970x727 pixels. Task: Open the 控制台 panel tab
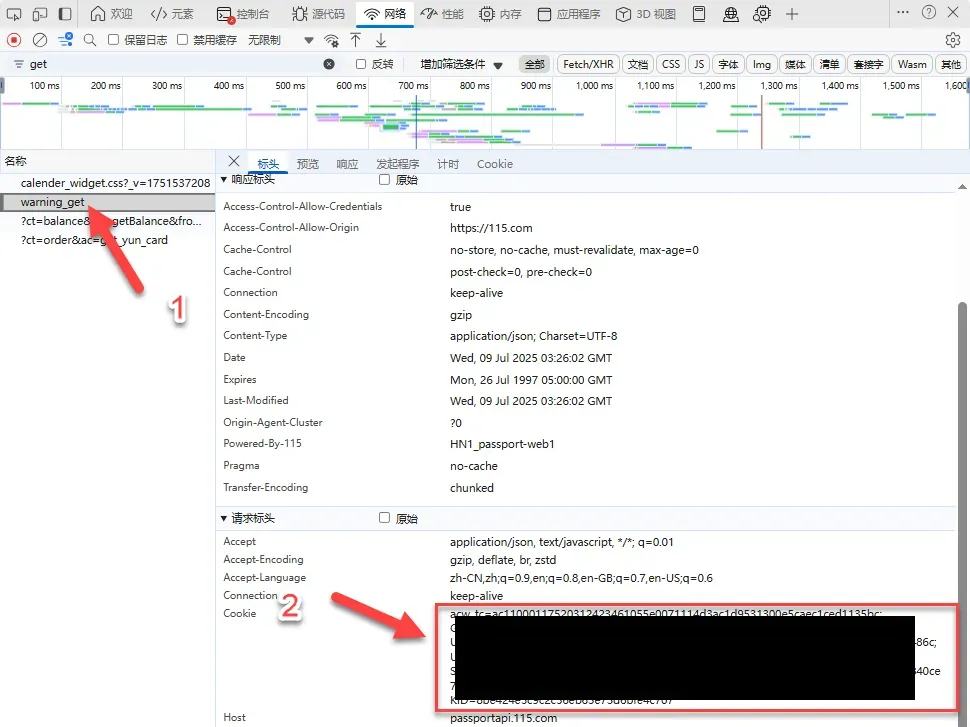coord(244,14)
